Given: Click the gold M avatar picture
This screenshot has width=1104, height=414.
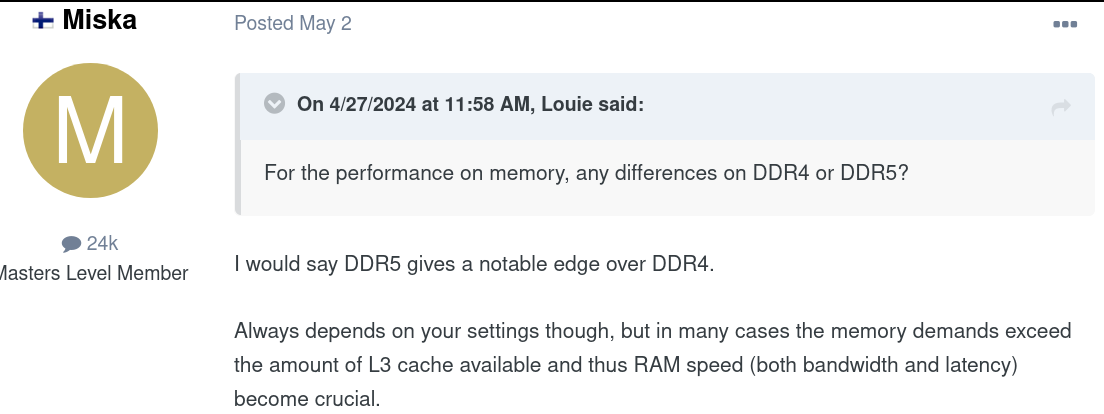Looking at the screenshot, I should pyautogui.click(x=90, y=130).
